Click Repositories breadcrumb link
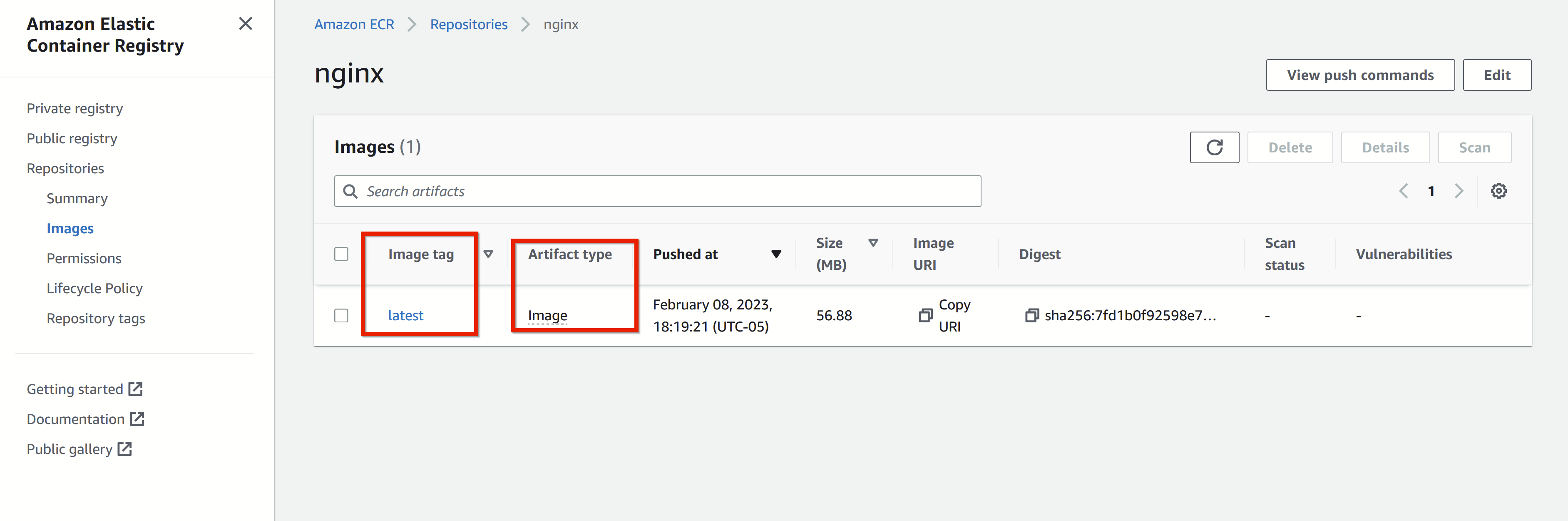 tap(469, 25)
